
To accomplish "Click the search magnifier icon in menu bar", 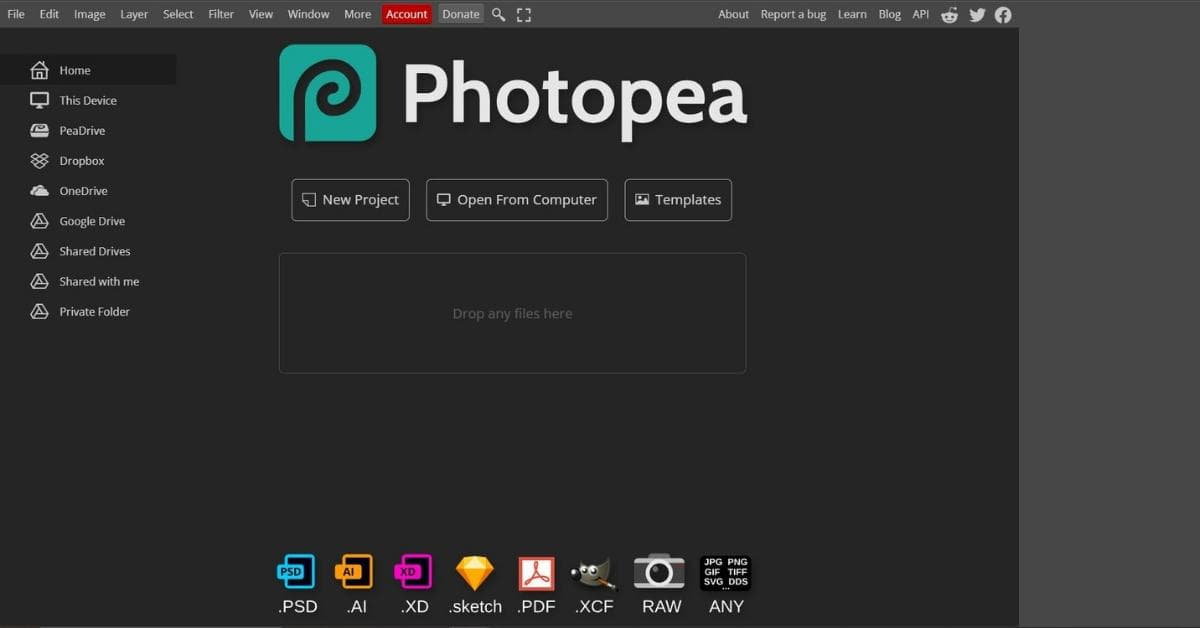I will (498, 14).
